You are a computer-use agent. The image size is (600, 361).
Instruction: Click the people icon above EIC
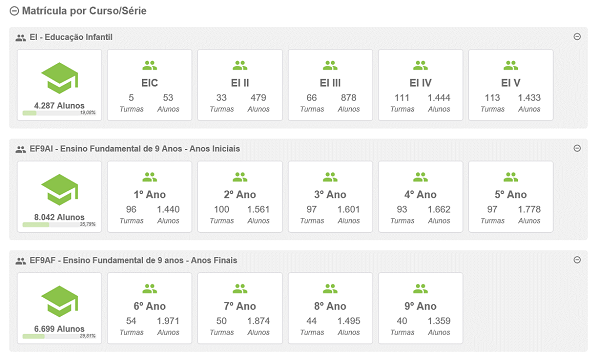[x=150, y=65]
